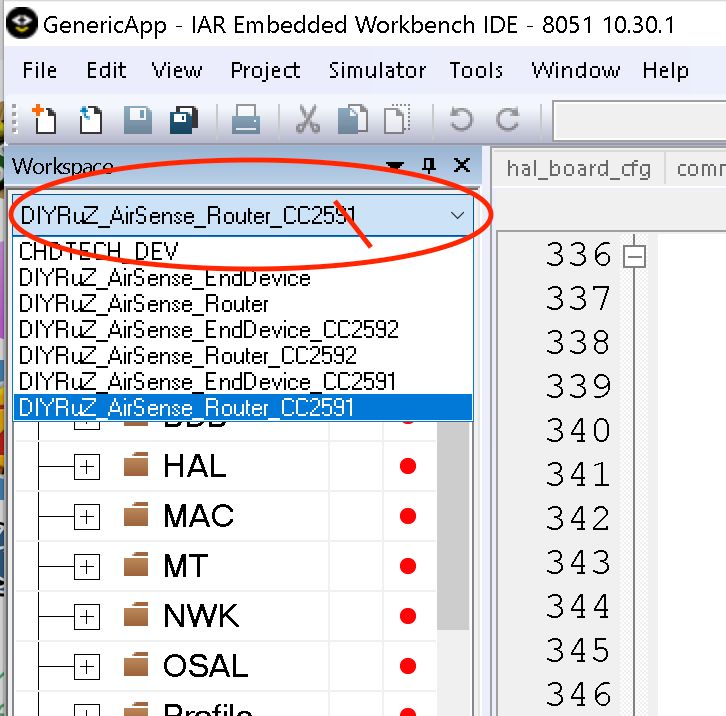
Task: Click the IAR application icon in title bar
Action: click(21, 23)
